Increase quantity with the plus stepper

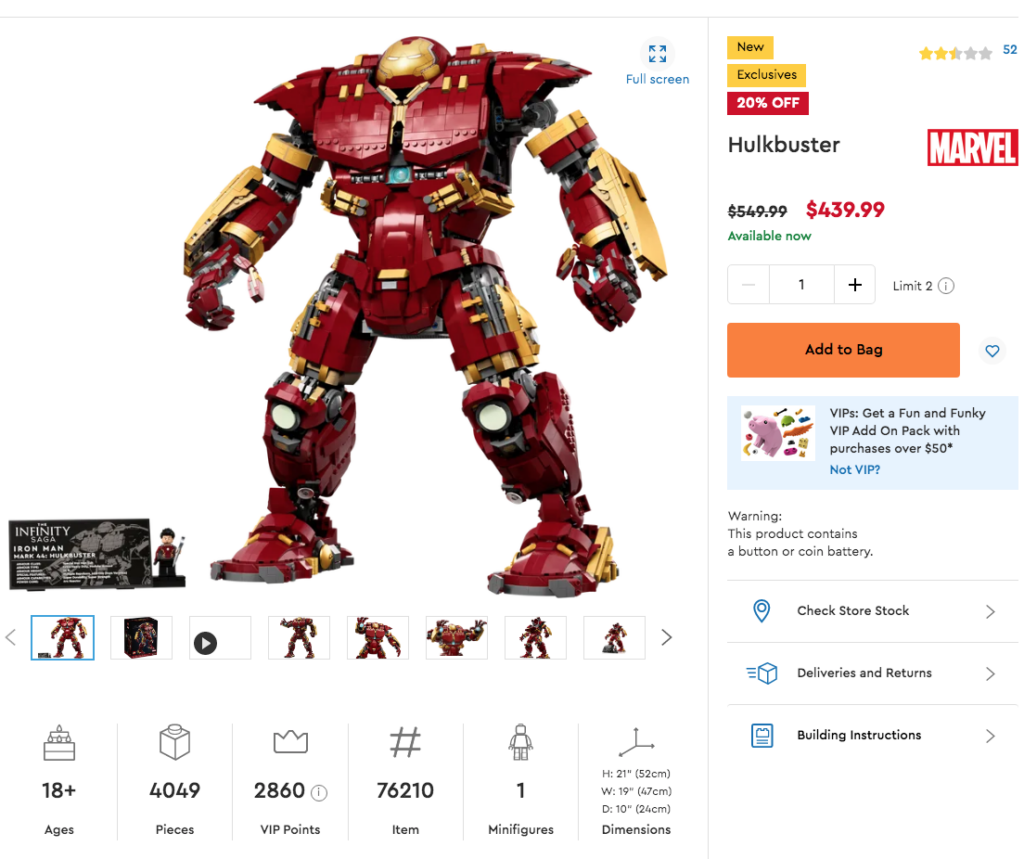[x=855, y=284]
